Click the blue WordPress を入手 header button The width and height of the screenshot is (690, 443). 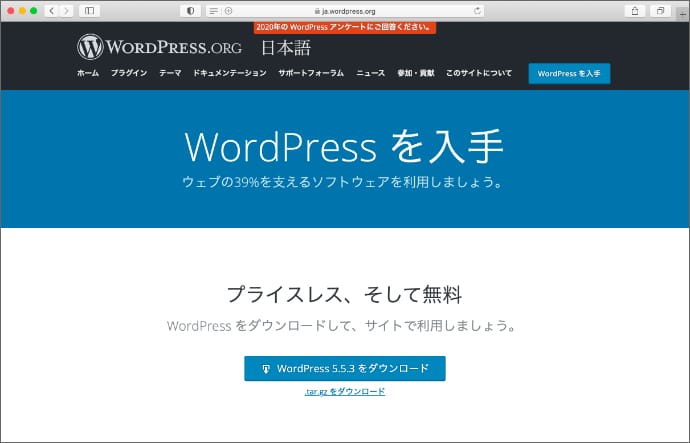[x=569, y=73]
